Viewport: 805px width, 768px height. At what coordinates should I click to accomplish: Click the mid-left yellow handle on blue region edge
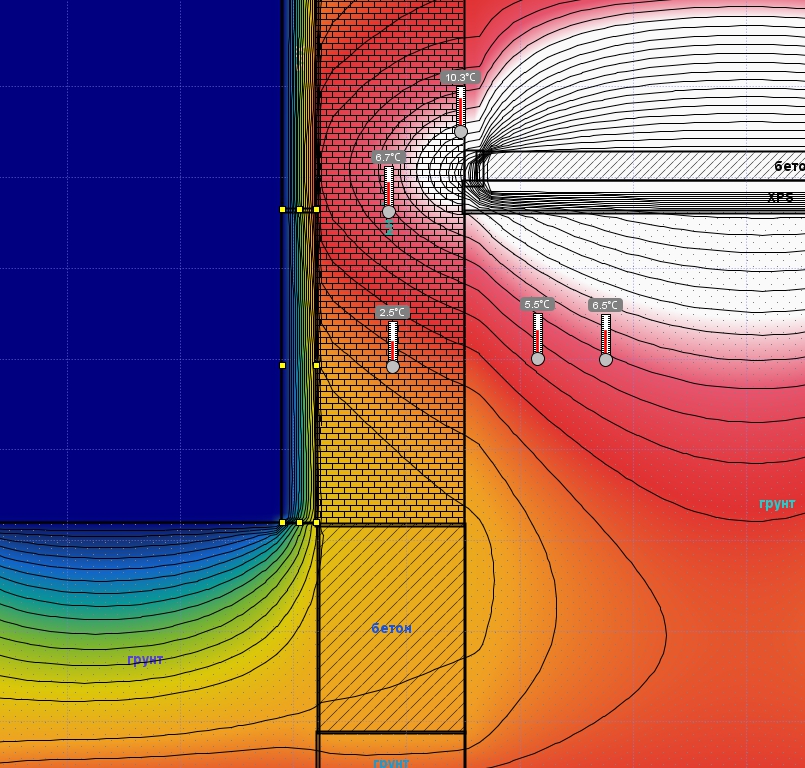click(x=282, y=366)
